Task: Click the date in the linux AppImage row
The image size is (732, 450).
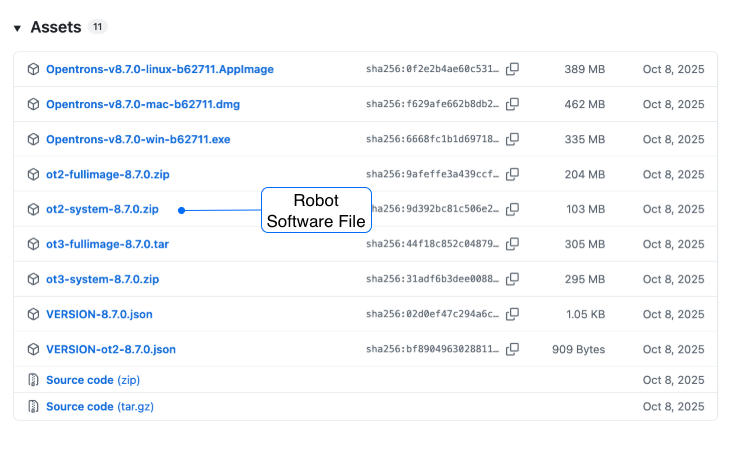Action: [673, 69]
